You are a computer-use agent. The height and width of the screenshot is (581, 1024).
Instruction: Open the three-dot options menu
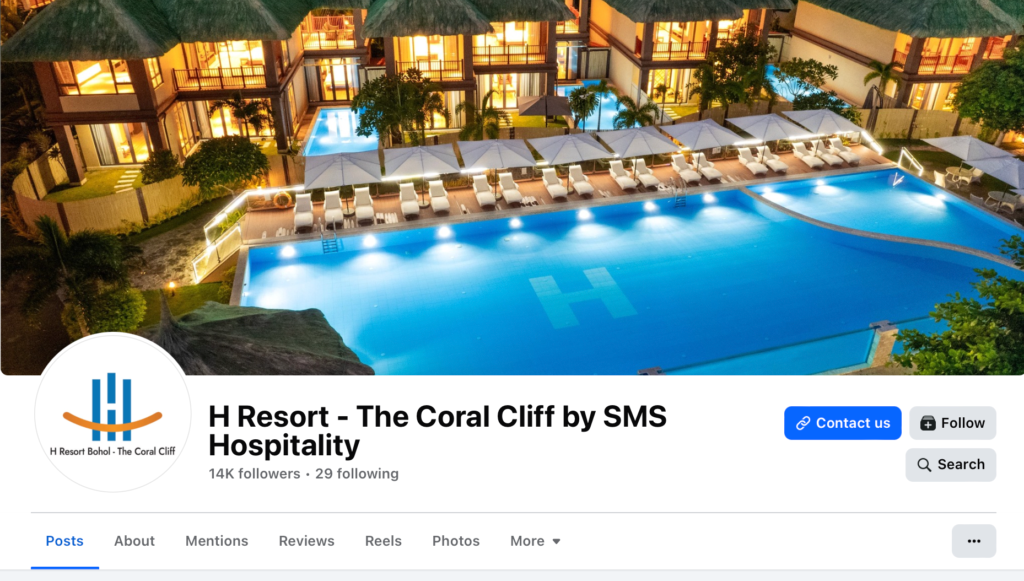point(974,541)
